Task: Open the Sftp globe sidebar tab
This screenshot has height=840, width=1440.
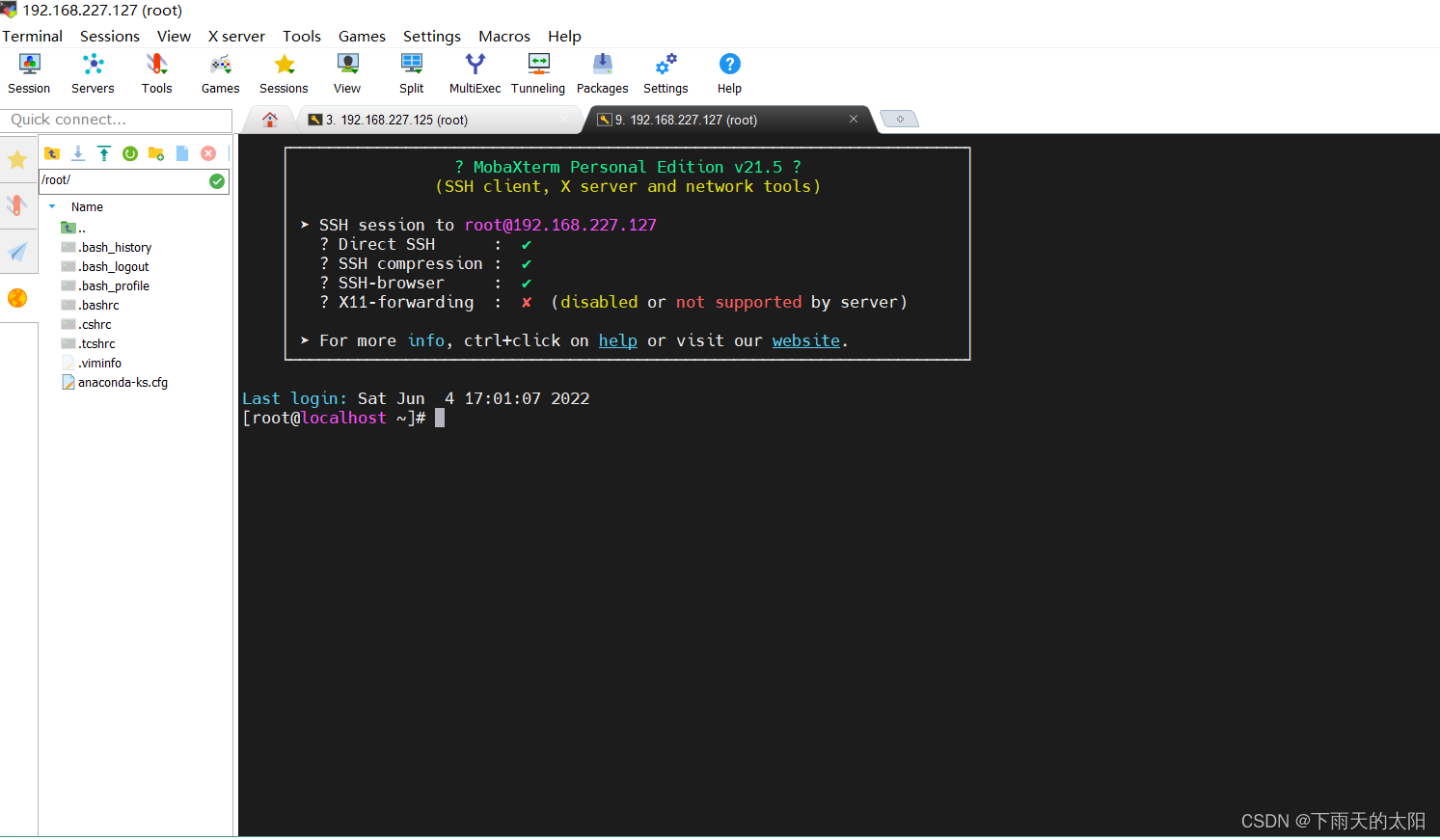Action: coord(17,298)
